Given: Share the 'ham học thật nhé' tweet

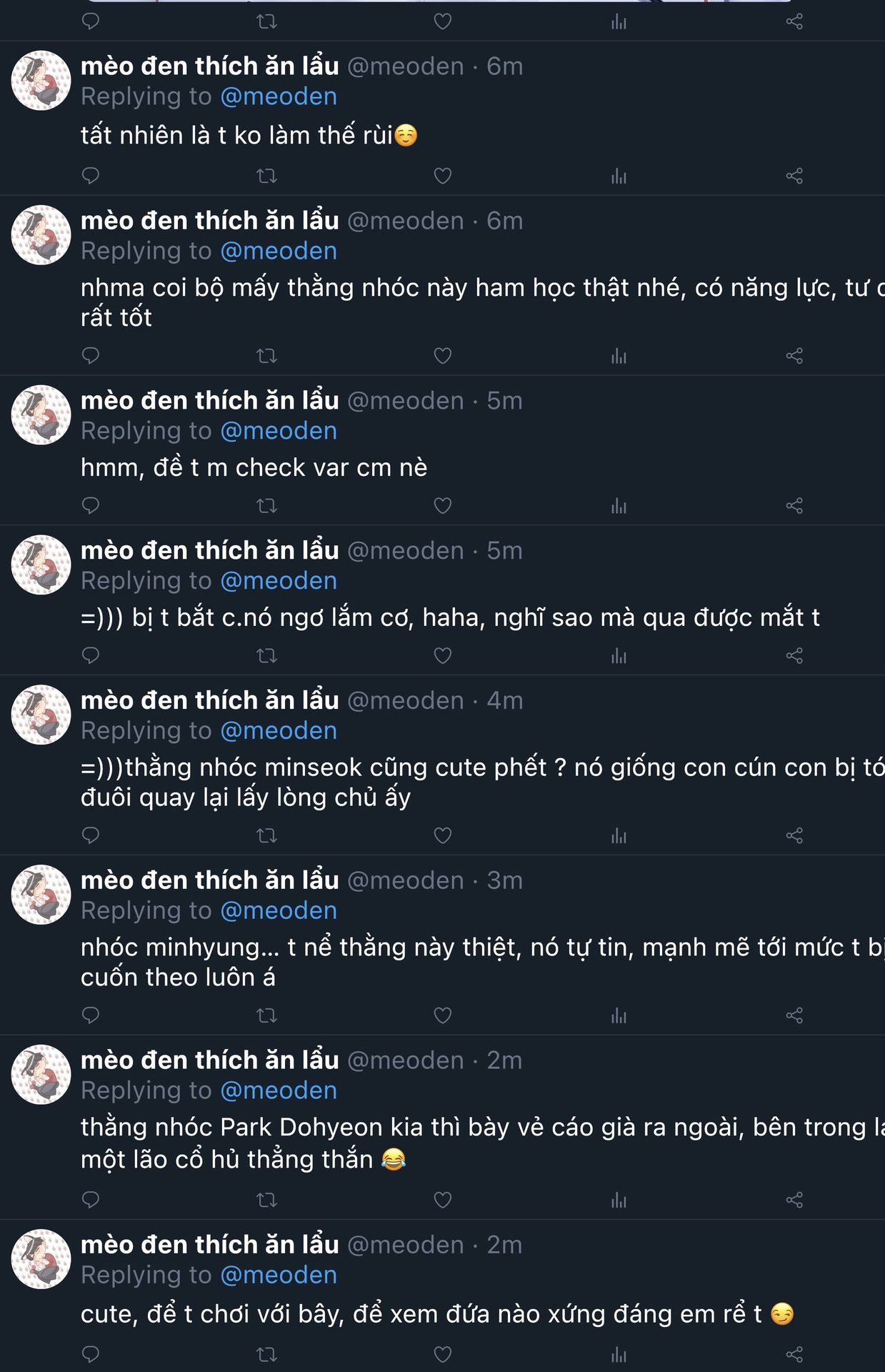Looking at the screenshot, I should point(794,356).
